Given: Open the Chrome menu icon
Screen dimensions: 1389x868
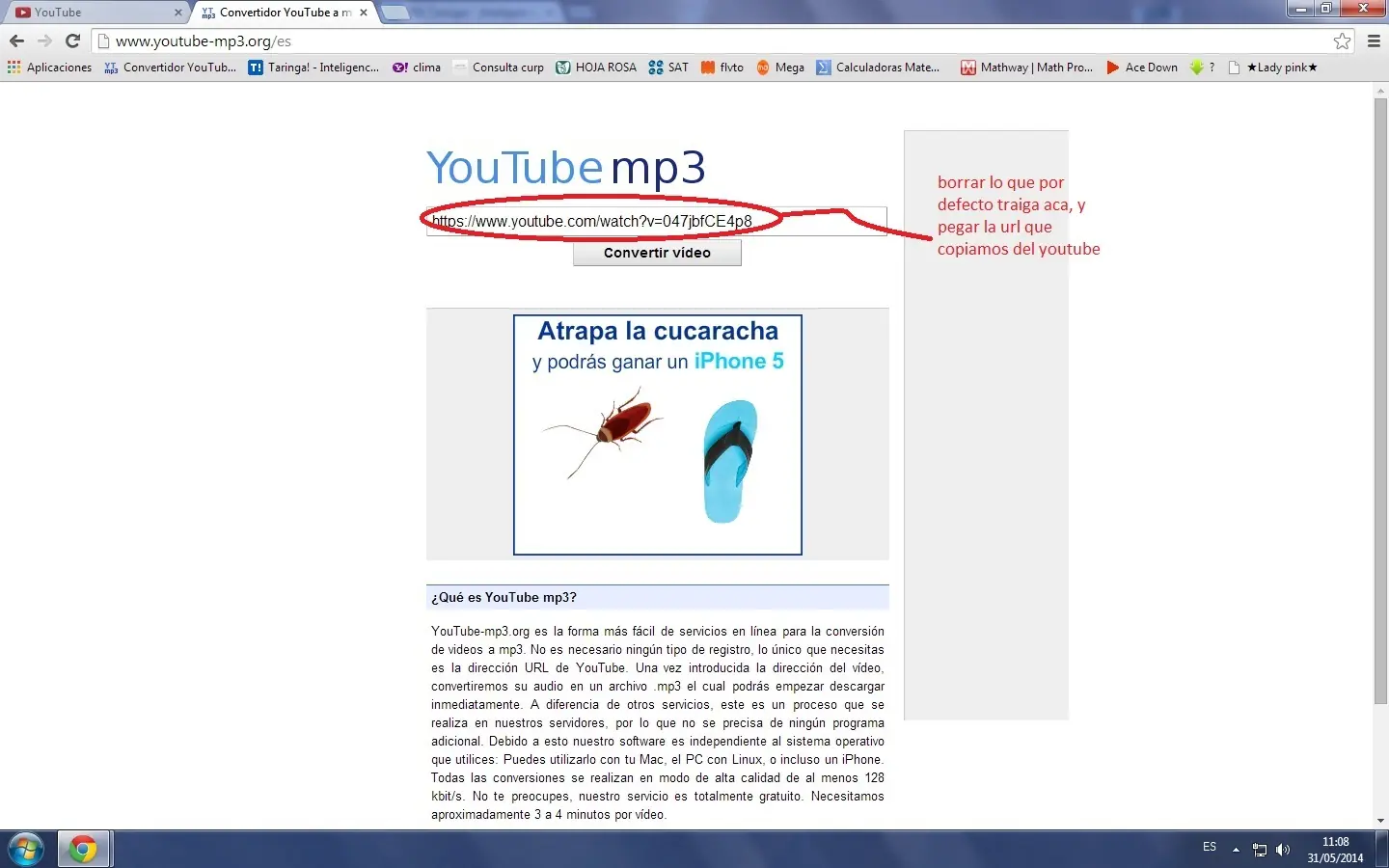Looking at the screenshot, I should [1374, 41].
